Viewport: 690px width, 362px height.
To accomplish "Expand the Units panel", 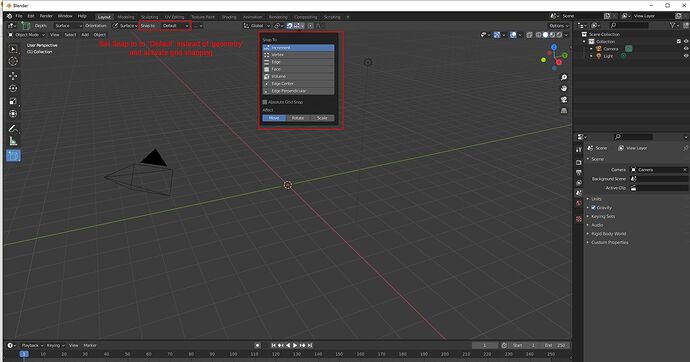I will coord(595,199).
